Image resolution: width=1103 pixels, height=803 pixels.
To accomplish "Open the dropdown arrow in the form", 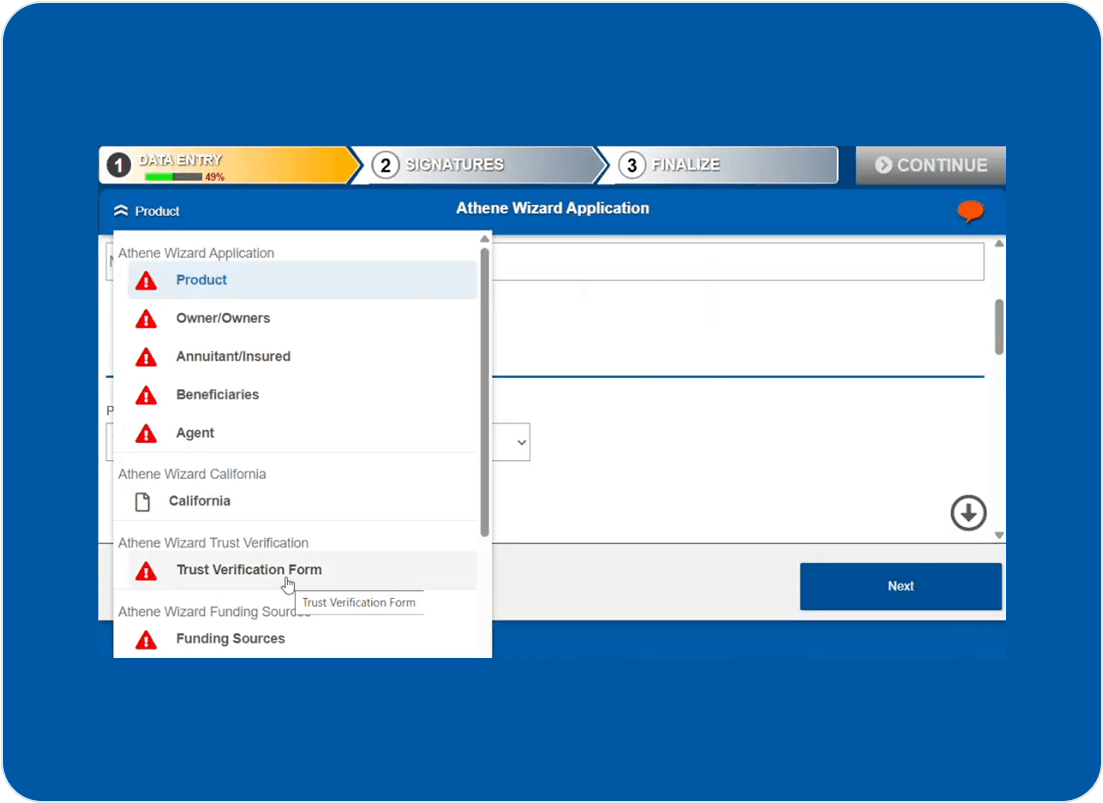I will (x=521, y=442).
